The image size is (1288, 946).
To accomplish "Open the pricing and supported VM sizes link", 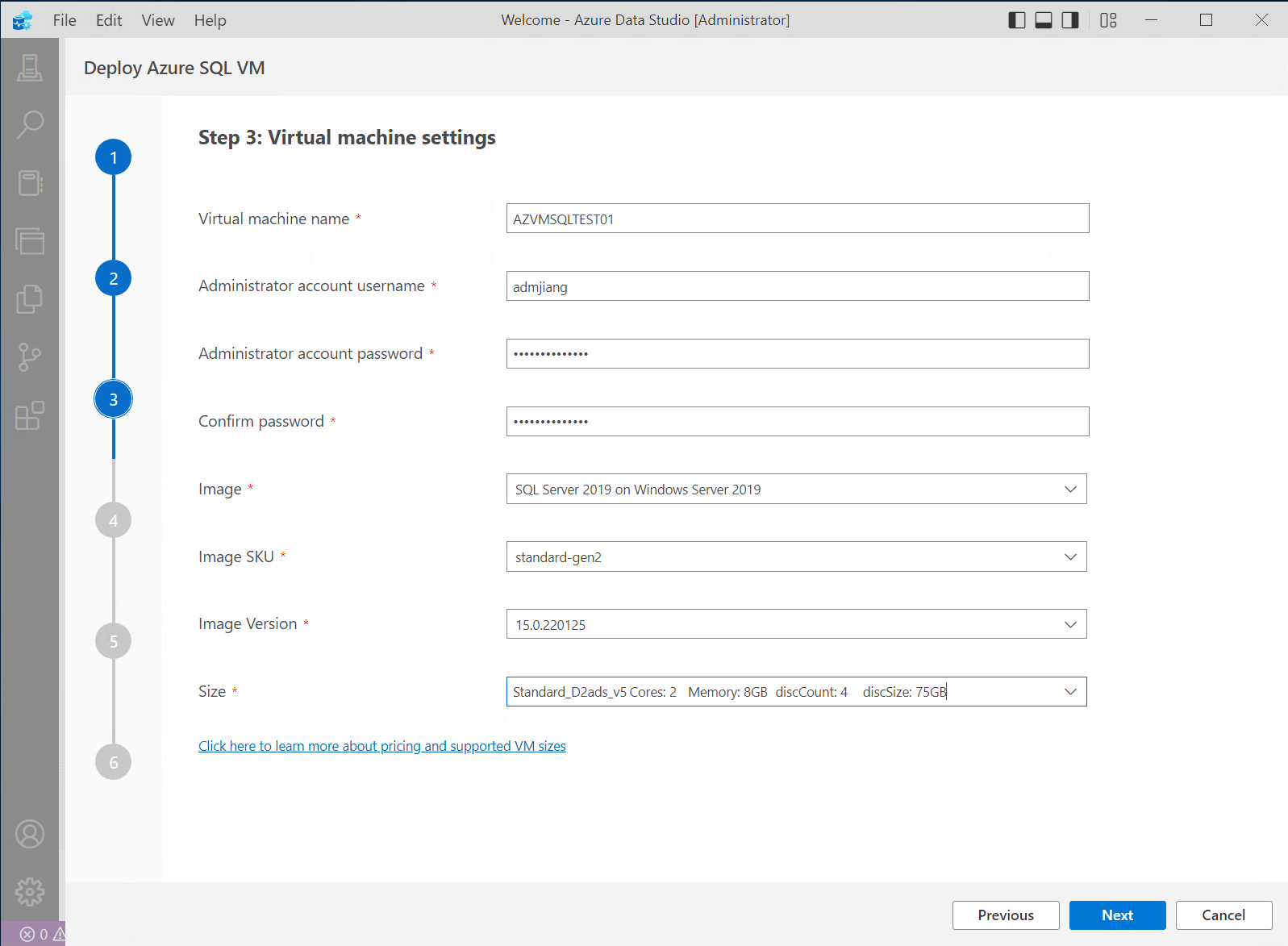I will point(382,746).
